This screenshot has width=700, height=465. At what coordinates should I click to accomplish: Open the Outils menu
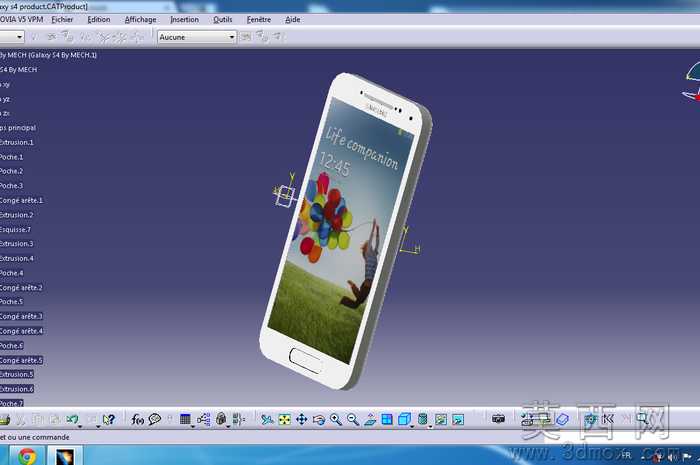coord(222,20)
